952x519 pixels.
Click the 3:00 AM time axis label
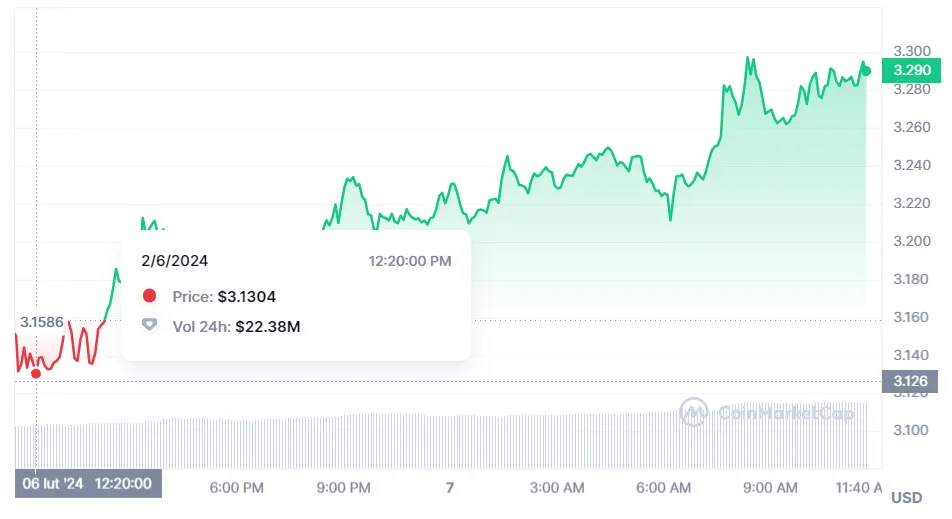point(557,487)
